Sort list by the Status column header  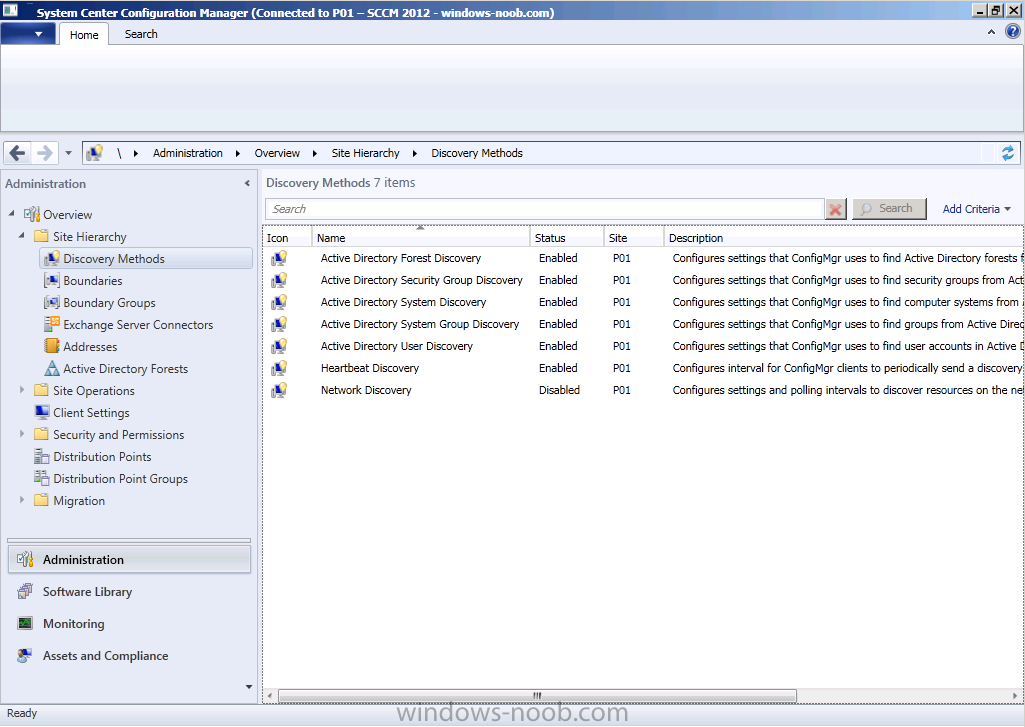(567, 237)
